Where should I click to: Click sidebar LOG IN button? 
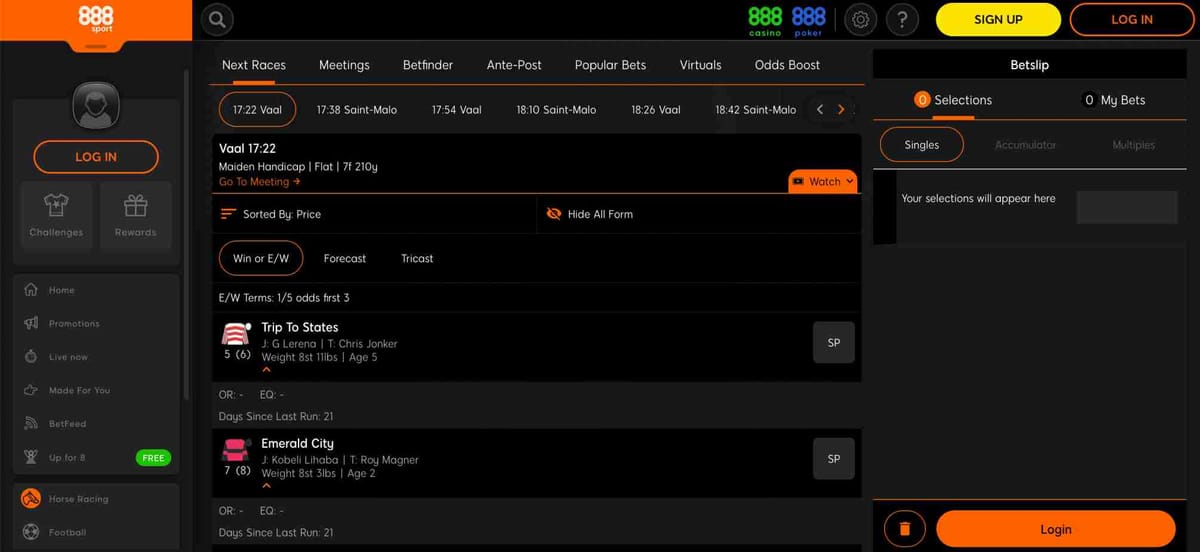tap(96, 157)
